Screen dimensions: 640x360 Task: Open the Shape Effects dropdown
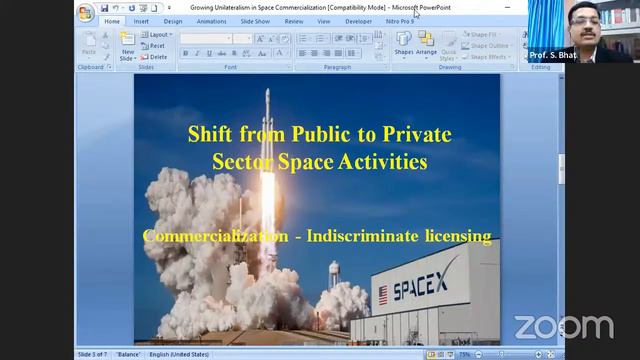click(x=487, y=57)
